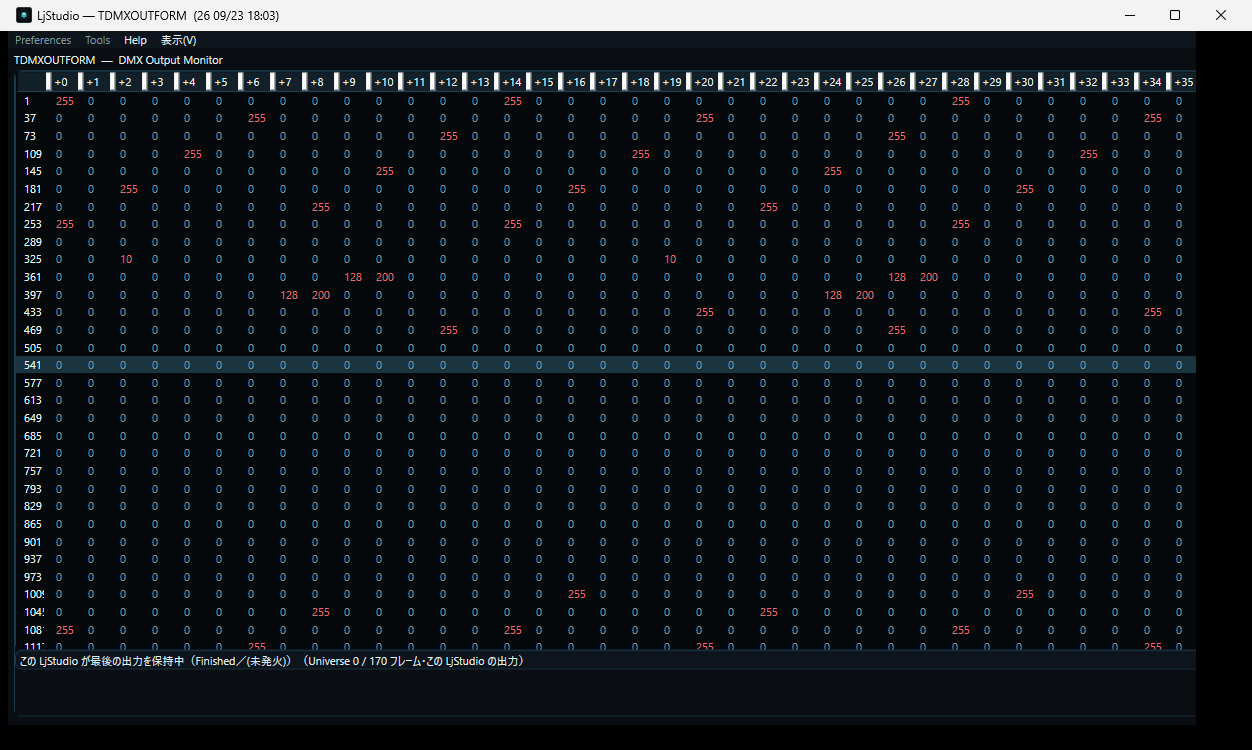Click value 255 in row 145, column +24
The height and width of the screenshot is (750, 1252).
[x=833, y=171]
